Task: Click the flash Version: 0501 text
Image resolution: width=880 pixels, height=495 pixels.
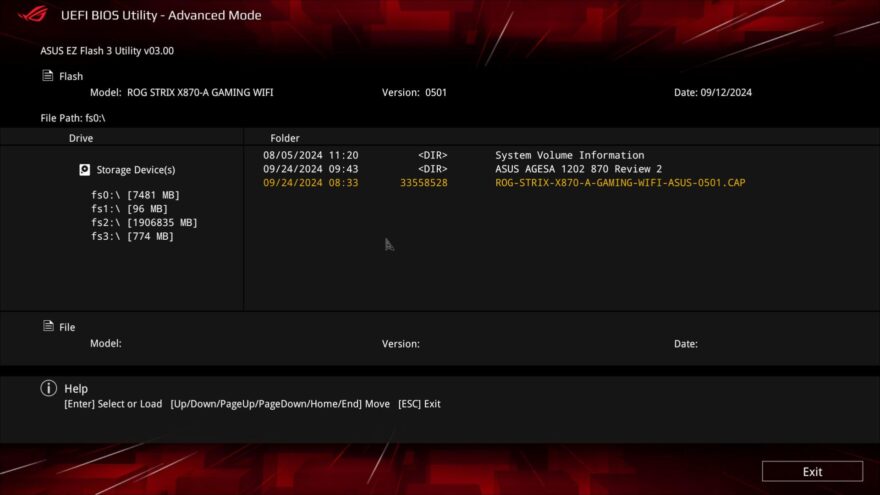Action: 414,93
